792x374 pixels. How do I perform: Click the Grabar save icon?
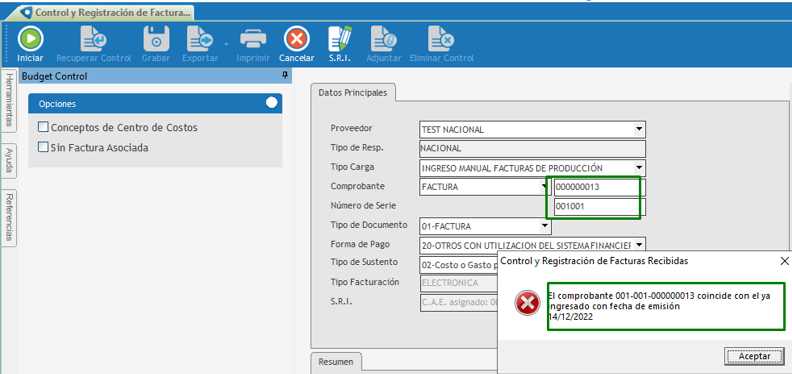156,39
